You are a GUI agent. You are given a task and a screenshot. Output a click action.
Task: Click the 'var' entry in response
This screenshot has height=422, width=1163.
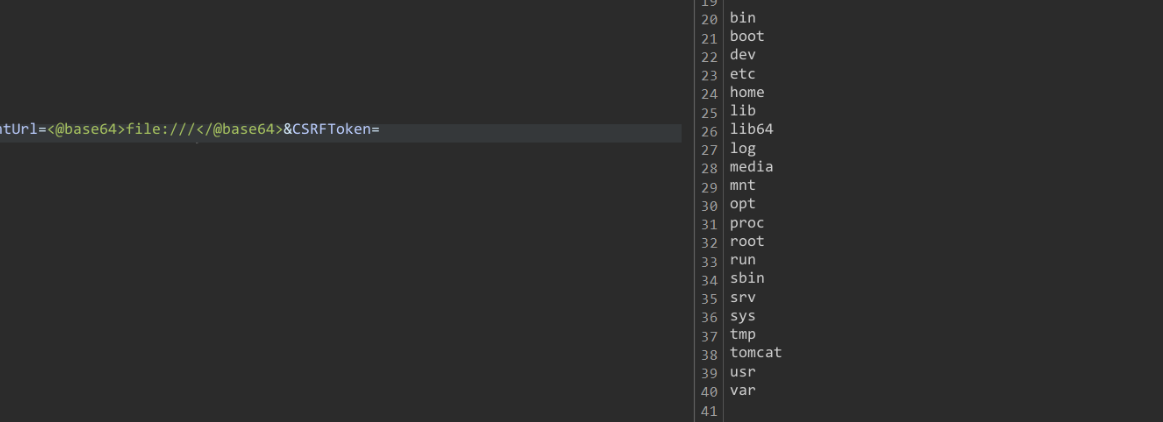743,390
